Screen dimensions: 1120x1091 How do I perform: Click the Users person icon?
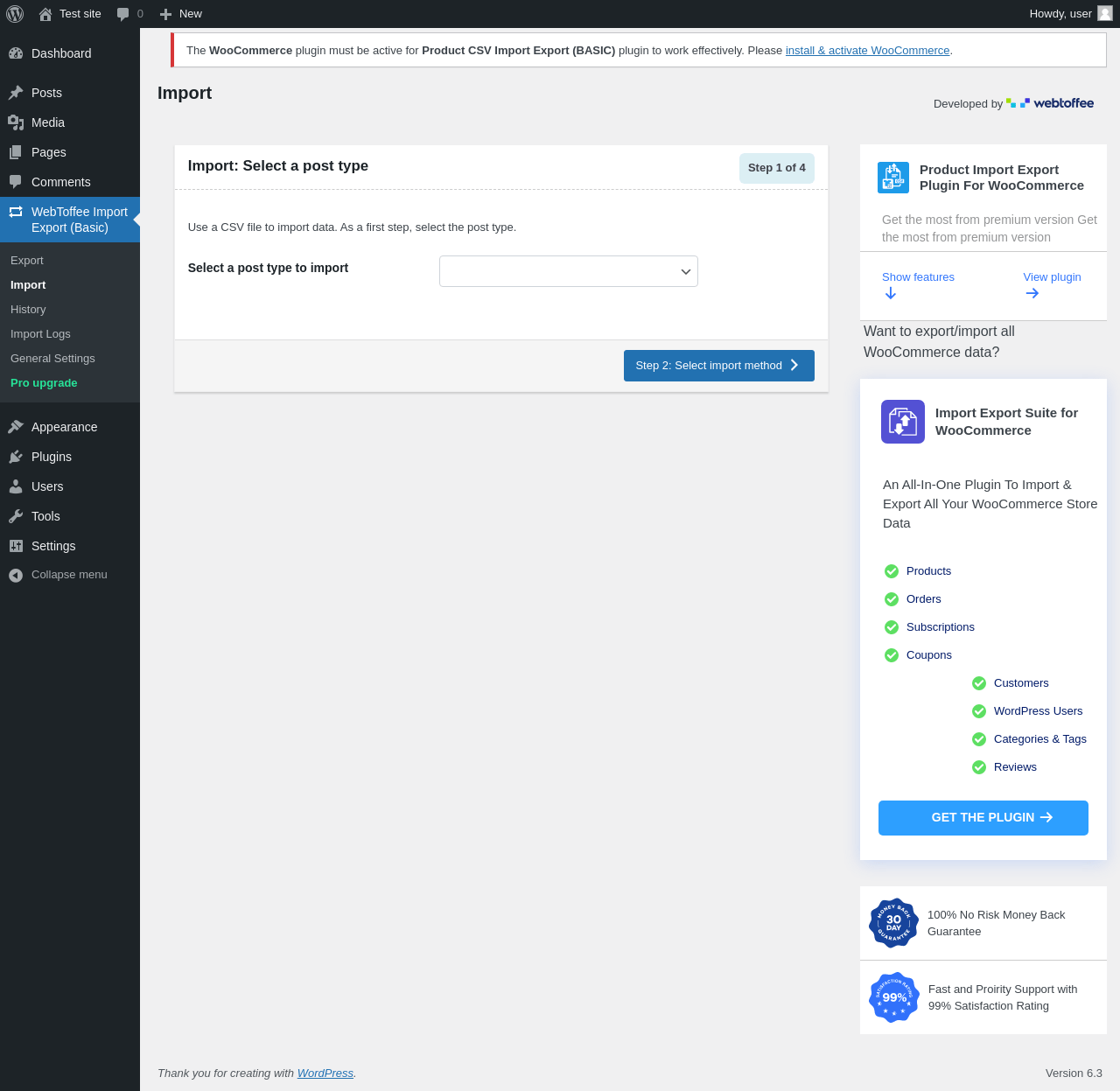(16, 486)
